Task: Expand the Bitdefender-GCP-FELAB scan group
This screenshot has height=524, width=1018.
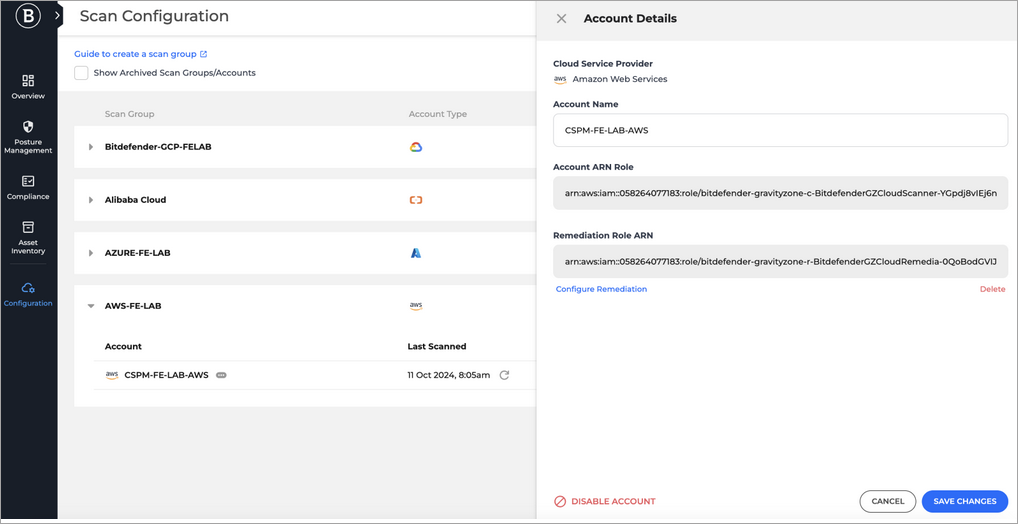Action: pyautogui.click(x=91, y=147)
